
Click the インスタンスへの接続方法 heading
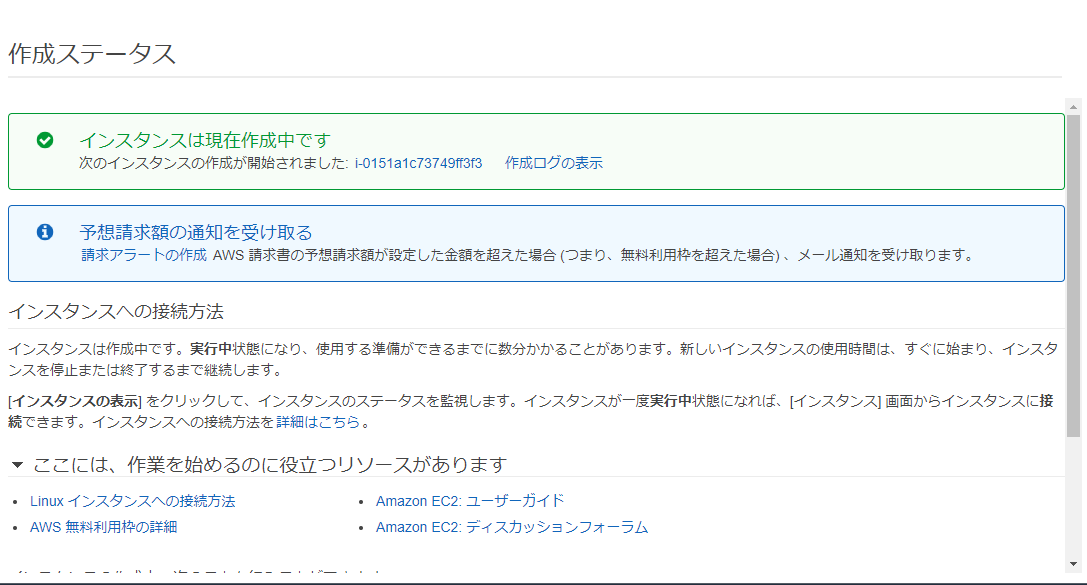[x=116, y=311]
